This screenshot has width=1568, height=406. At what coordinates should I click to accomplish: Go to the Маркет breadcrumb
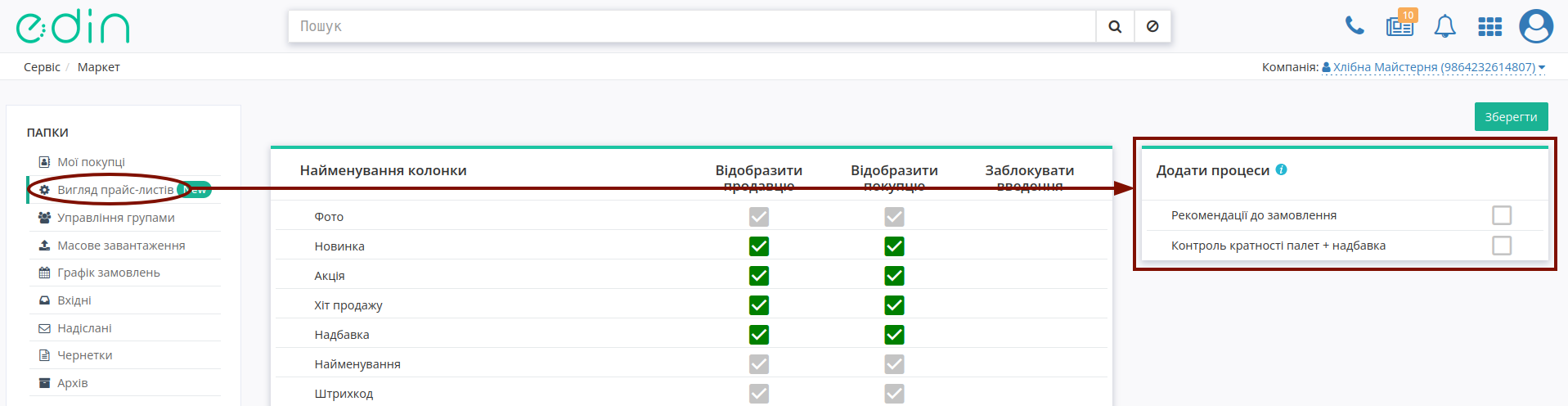tap(99, 67)
